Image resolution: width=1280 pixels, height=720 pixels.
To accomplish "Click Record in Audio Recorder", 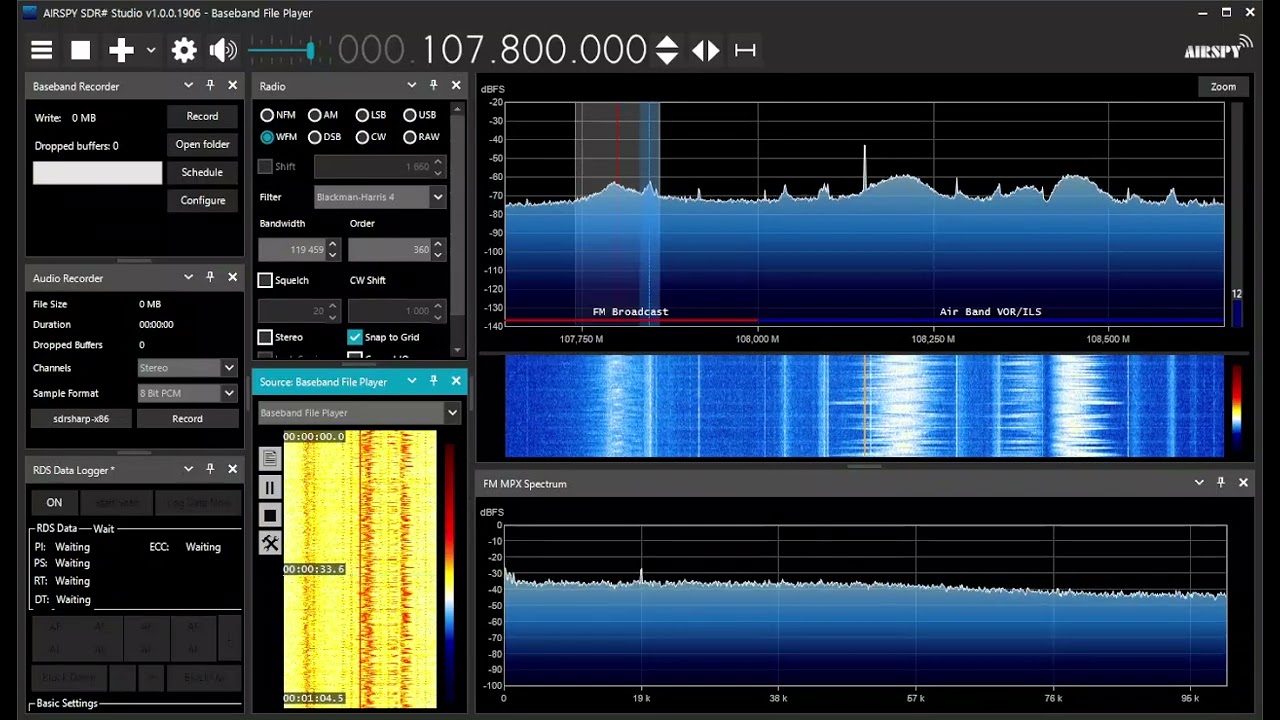I will click(187, 419).
